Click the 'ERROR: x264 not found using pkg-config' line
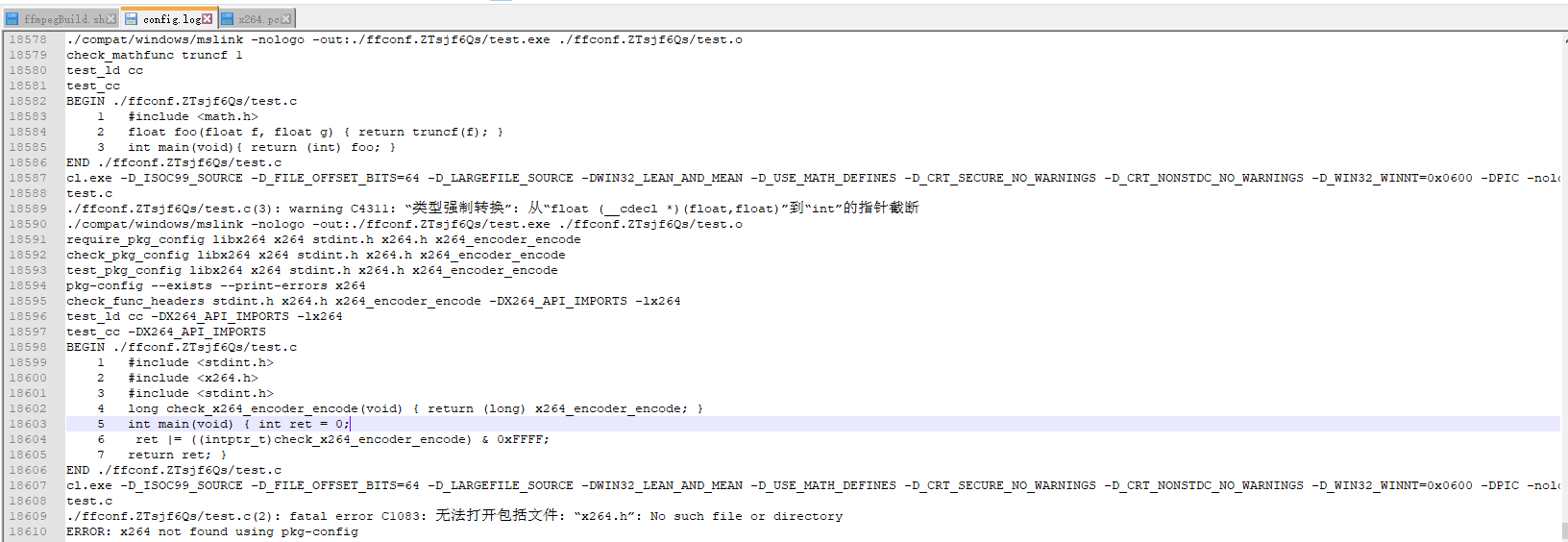1568x542 pixels. point(212,531)
